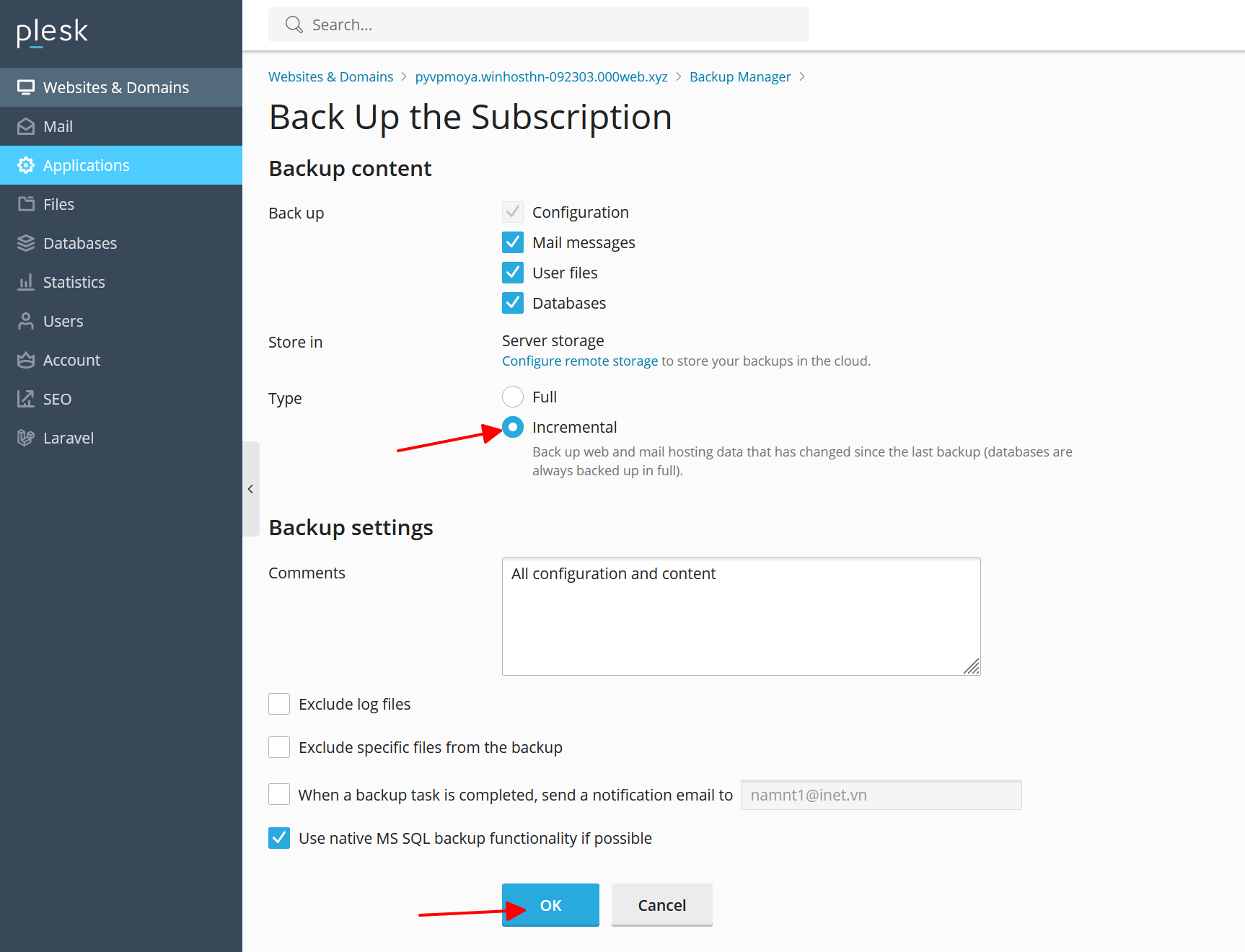Confirm backup with the OK button

pos(550,905)
